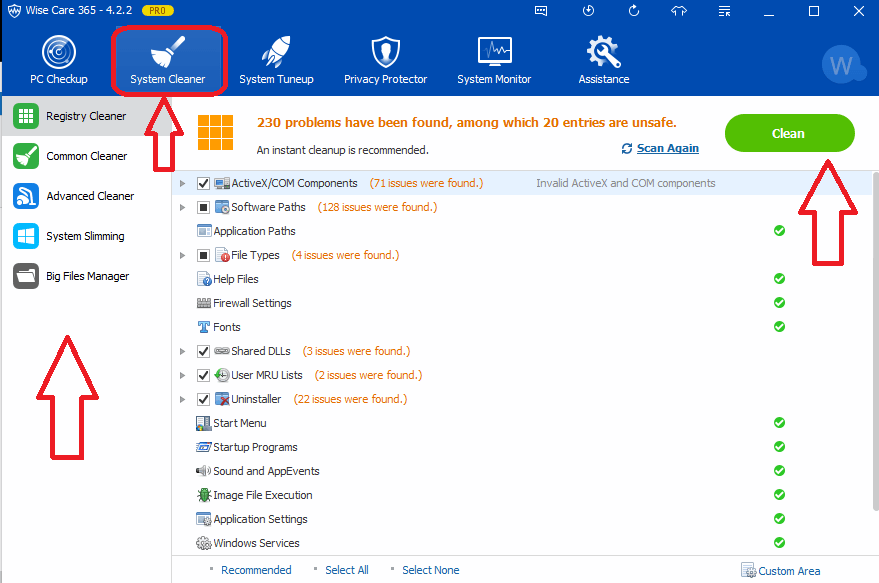Select the Firewall Settings row text

tap(252, 303)
